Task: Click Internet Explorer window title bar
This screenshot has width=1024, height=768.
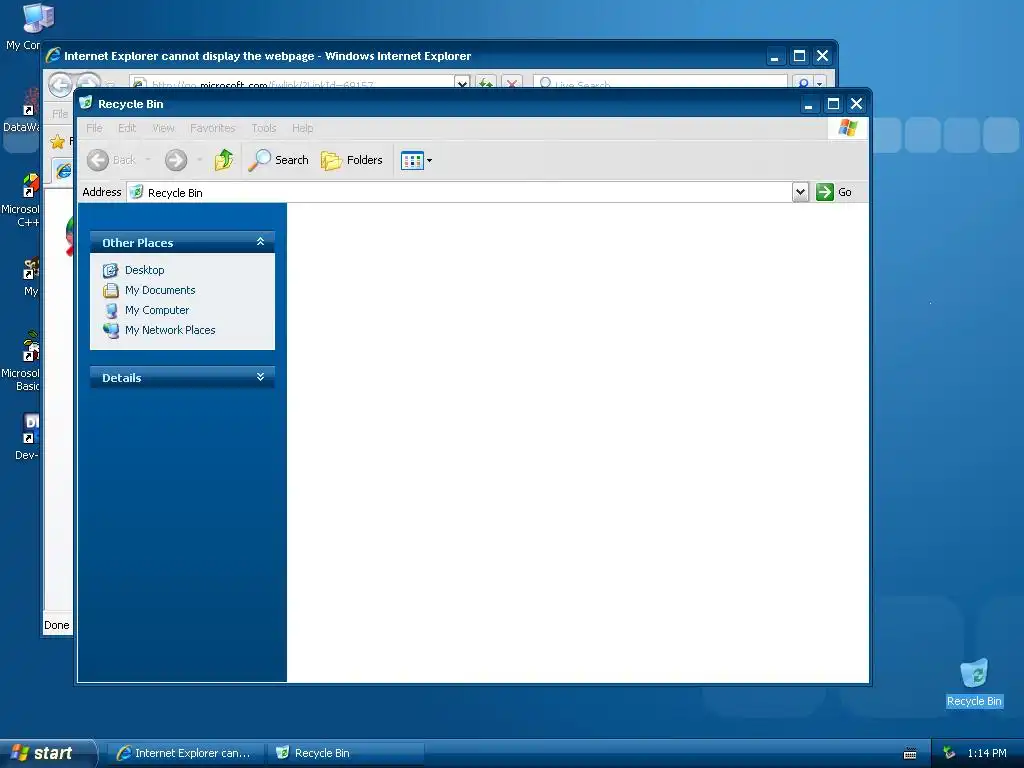Action: (x=405, y=56)
